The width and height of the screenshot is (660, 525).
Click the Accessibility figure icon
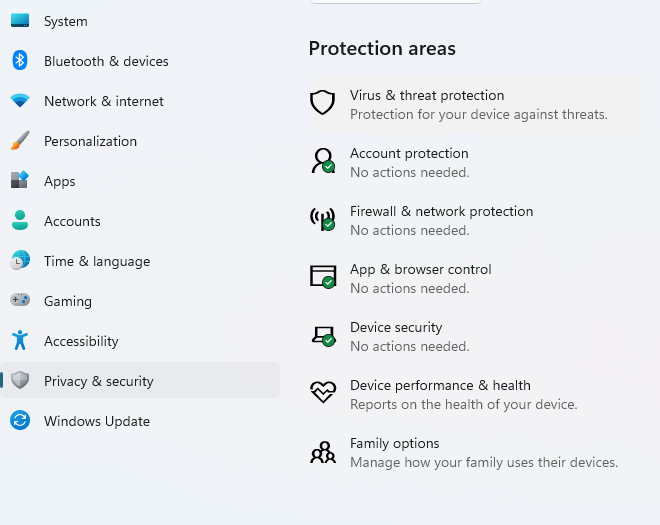pyautogui.click(x=20, y=341)
